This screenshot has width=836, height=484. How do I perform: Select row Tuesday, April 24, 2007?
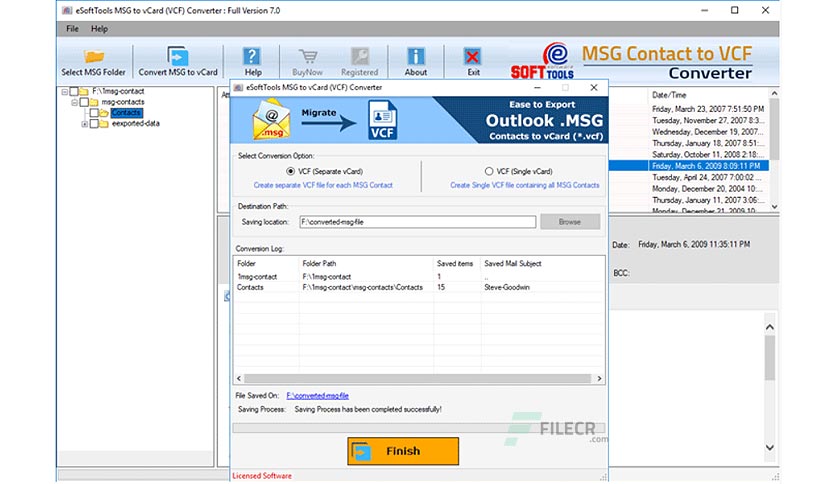[x=708, y=178]
